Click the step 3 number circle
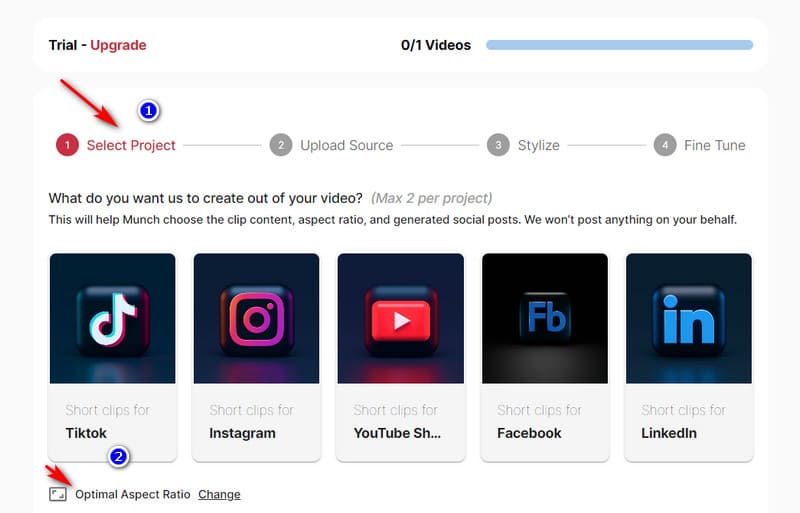This screenshot has height=513, width=800. [x=498, y=145]
